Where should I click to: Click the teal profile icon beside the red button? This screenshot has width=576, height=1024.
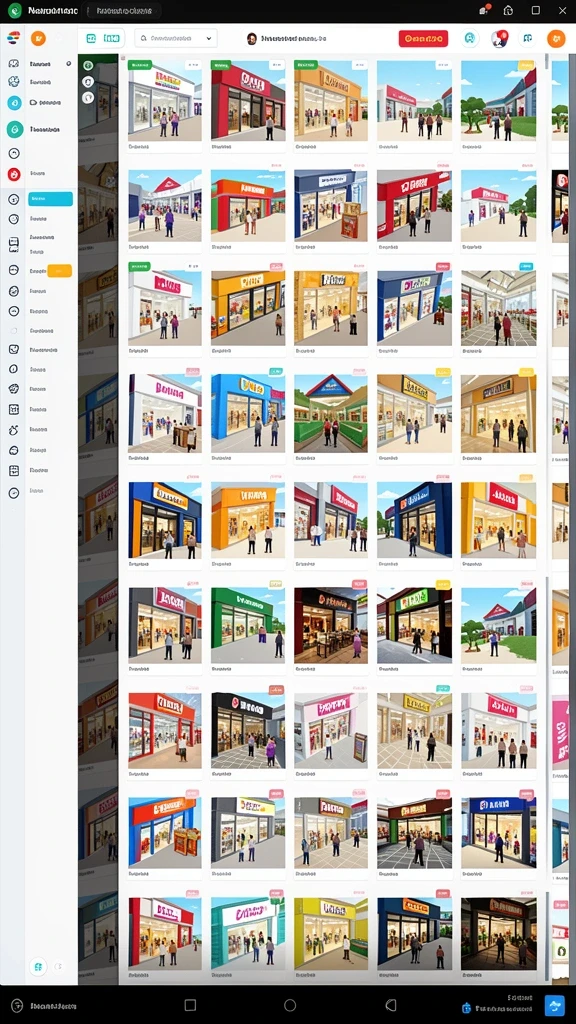(468, 39)
